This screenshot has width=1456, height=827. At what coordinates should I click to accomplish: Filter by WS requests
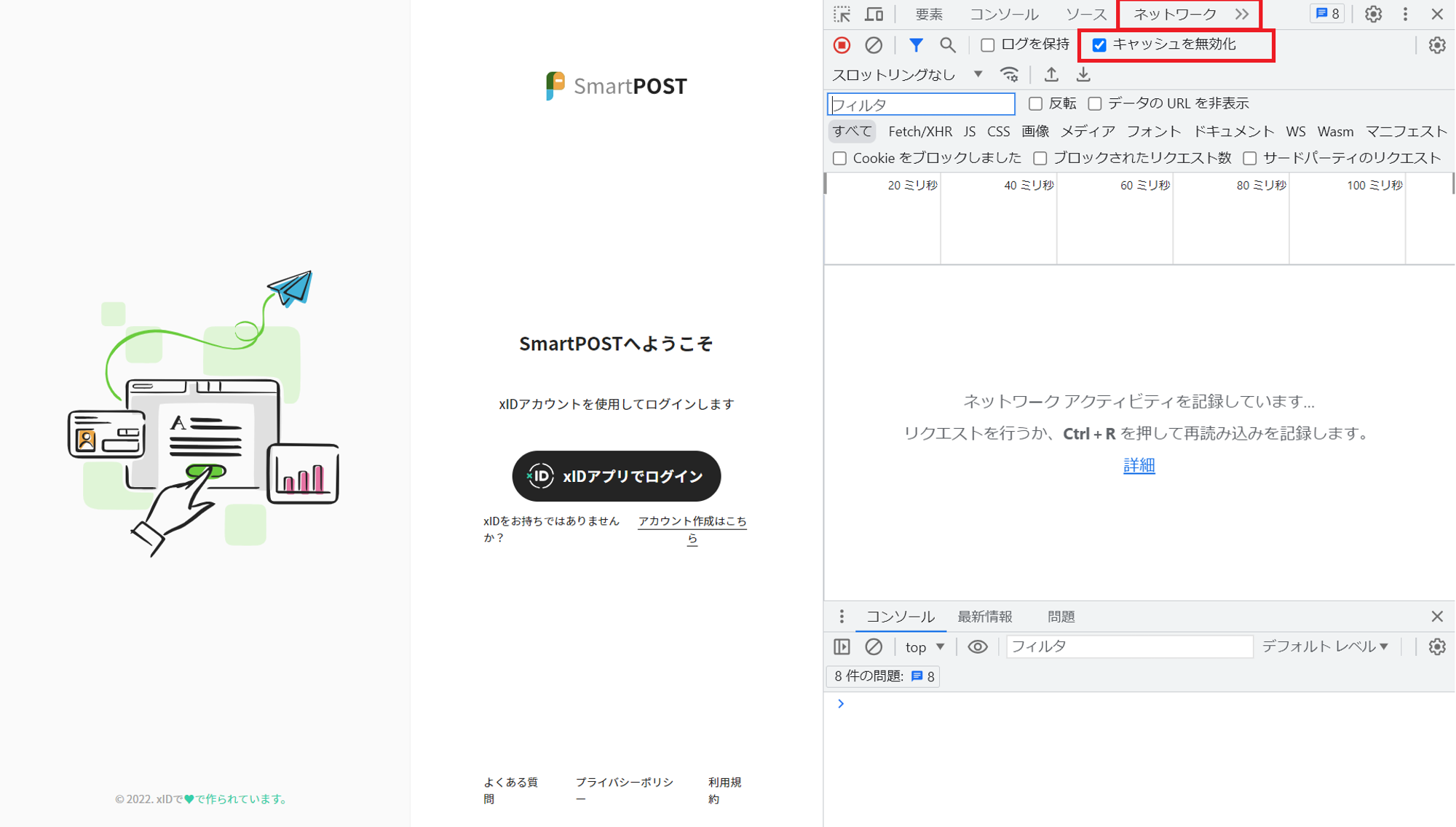pos(1295,131)
